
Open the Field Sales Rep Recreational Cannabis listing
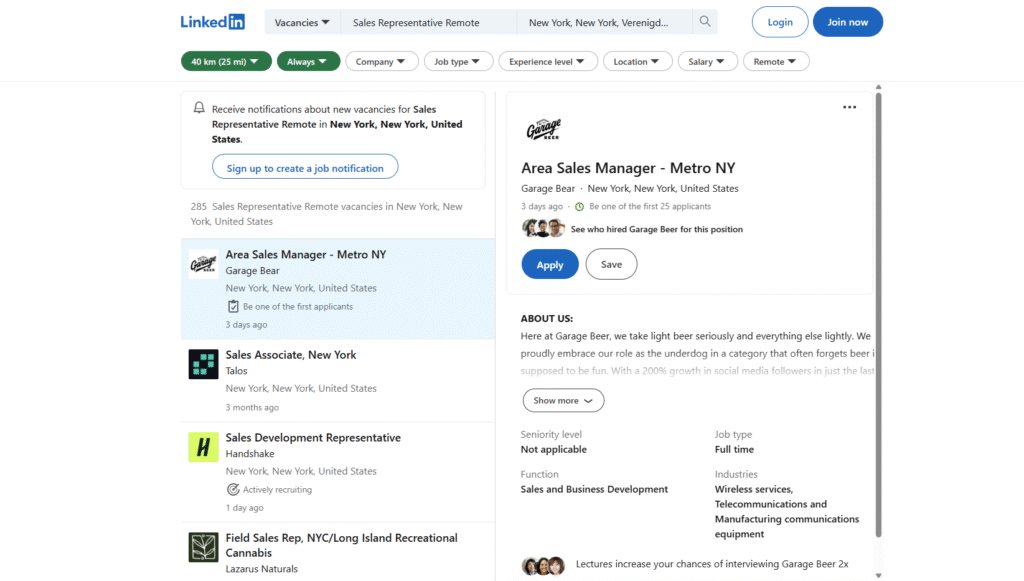coord(338,552)
